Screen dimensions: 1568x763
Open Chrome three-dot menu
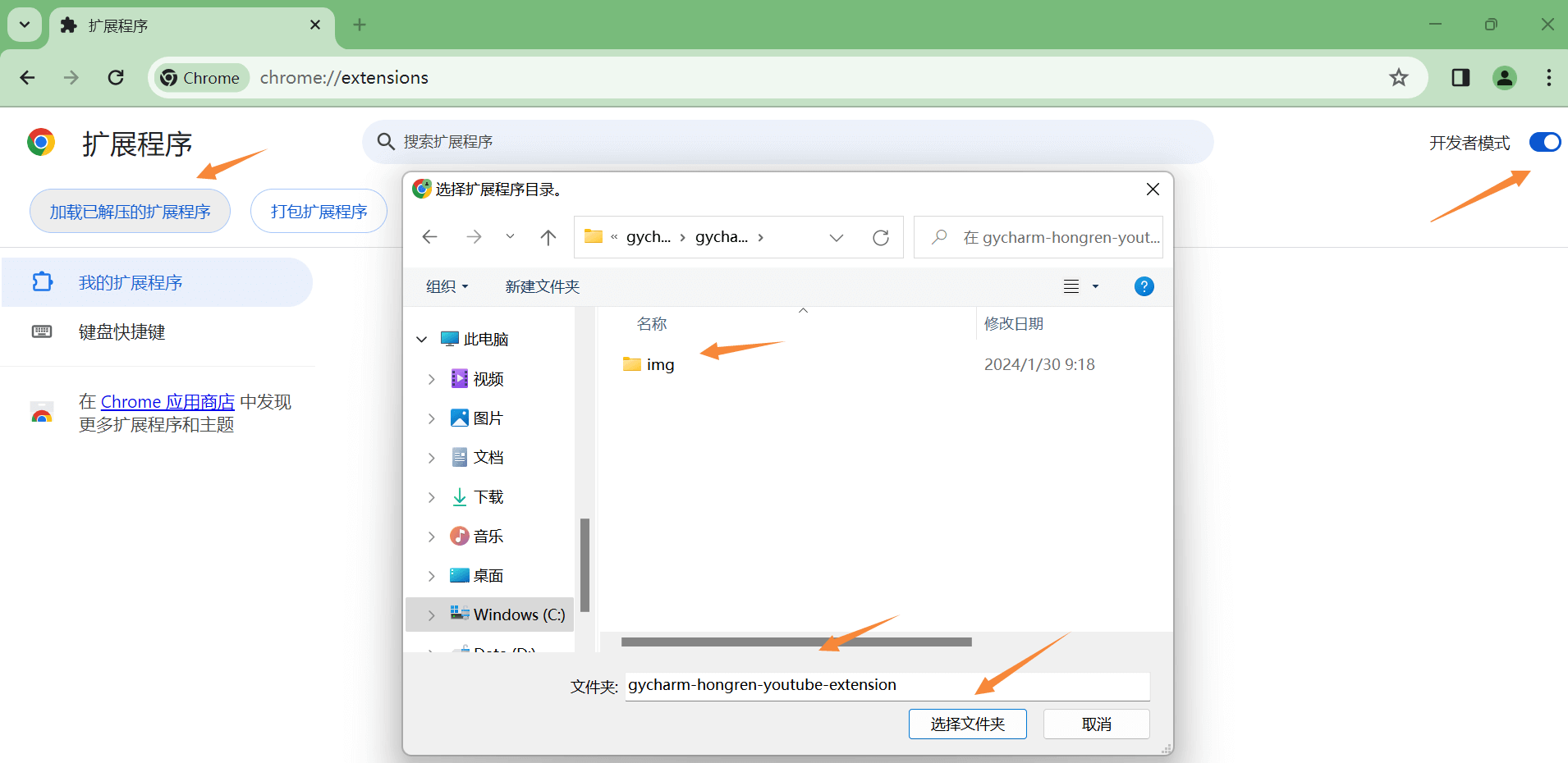click(1548, 78)
